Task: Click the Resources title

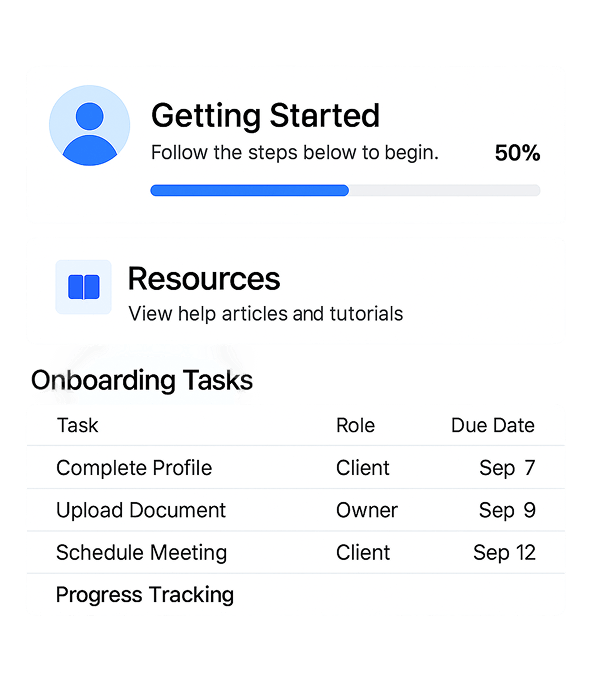Action: [x=204, y=278]
